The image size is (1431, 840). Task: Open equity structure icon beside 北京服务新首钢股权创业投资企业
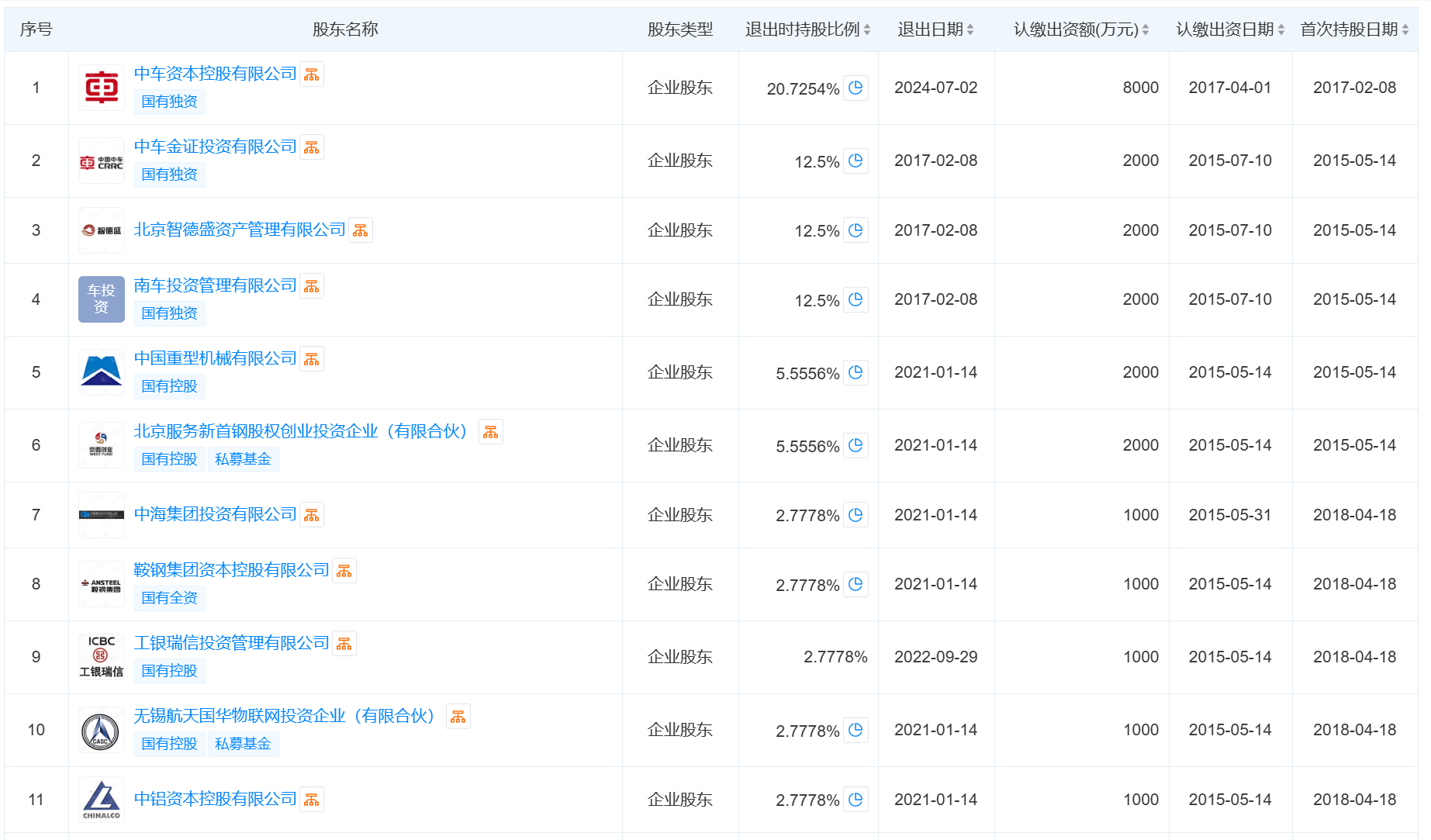[x=491, y=432]
